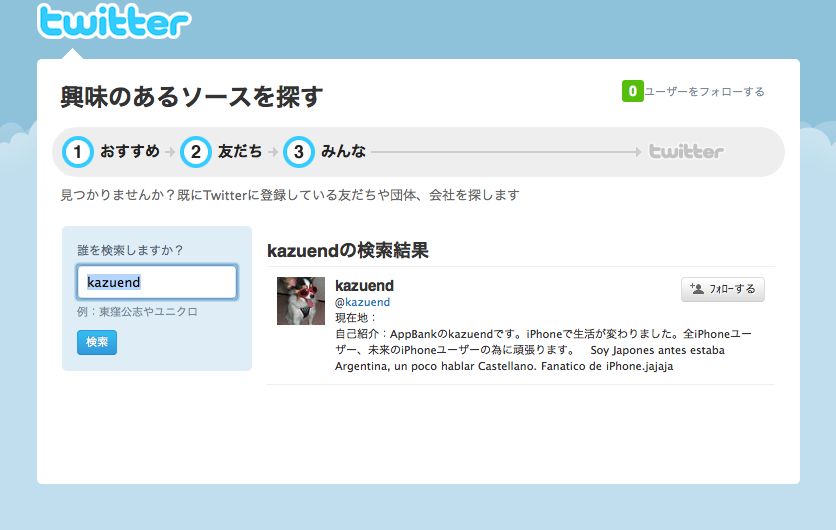Click the green 0 follow counter badge
The height and width of the screenshot is (530, 836).
(632, 91)
